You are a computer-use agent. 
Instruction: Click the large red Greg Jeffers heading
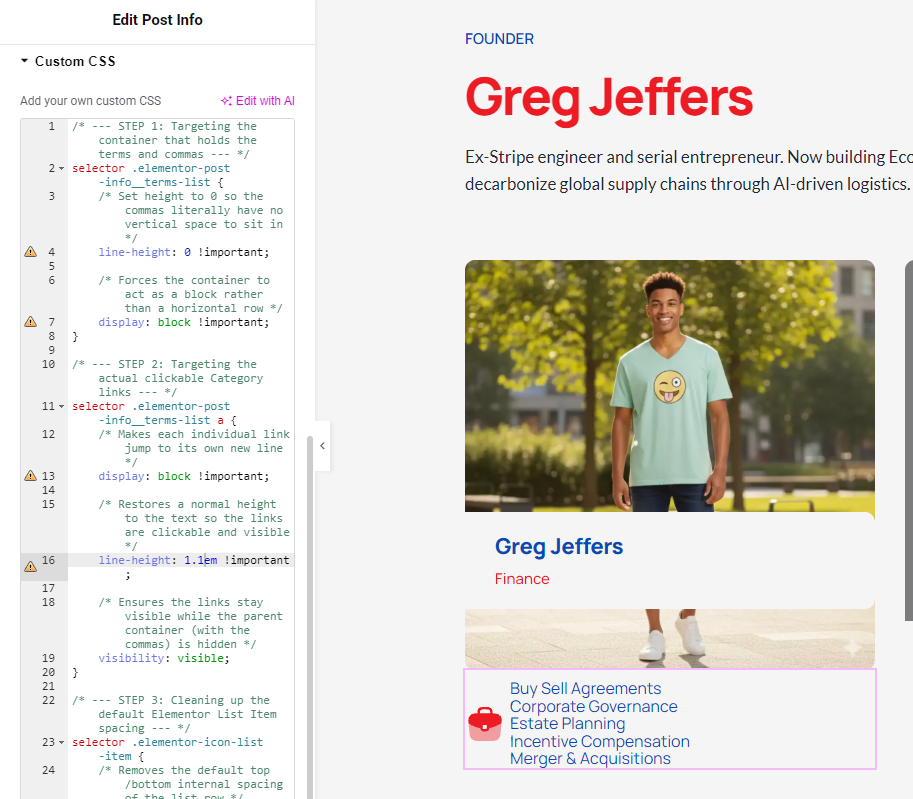click(609, 98)
